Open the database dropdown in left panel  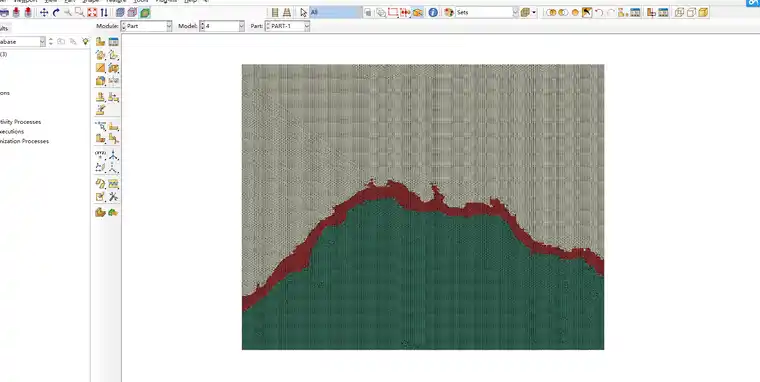22,42
